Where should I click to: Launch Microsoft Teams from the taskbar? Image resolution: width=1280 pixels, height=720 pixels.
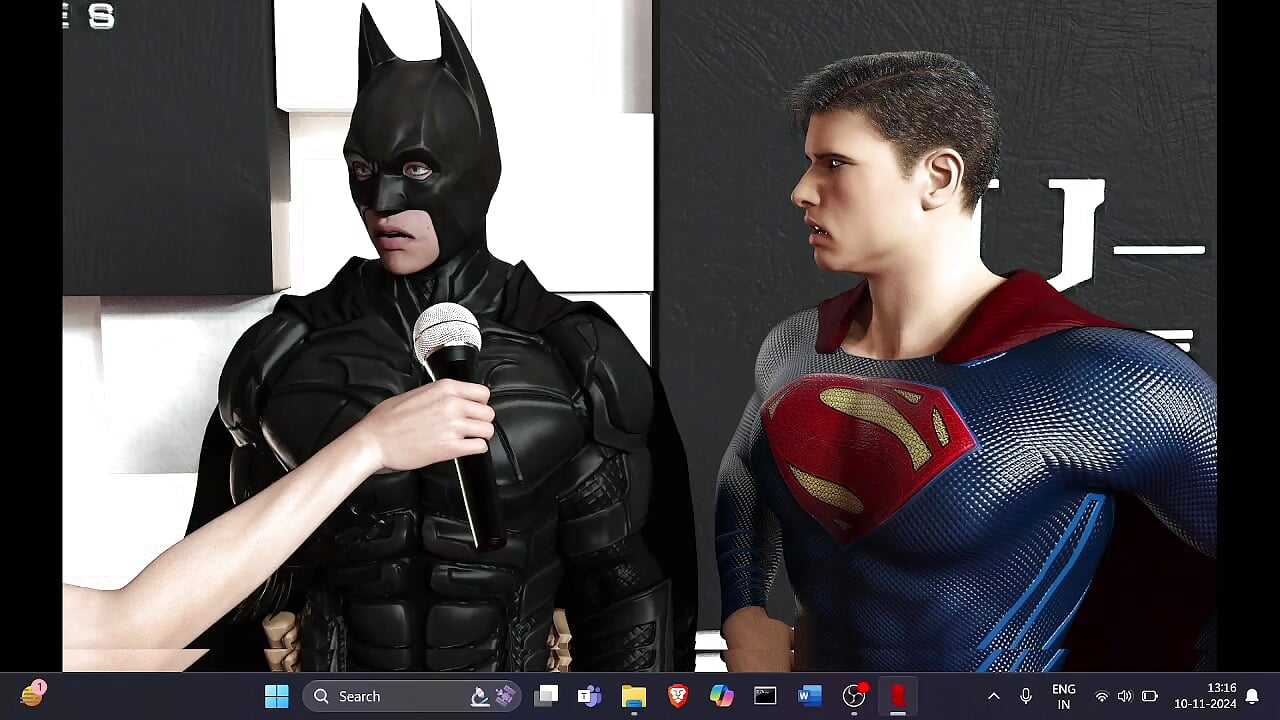(589, 696)
